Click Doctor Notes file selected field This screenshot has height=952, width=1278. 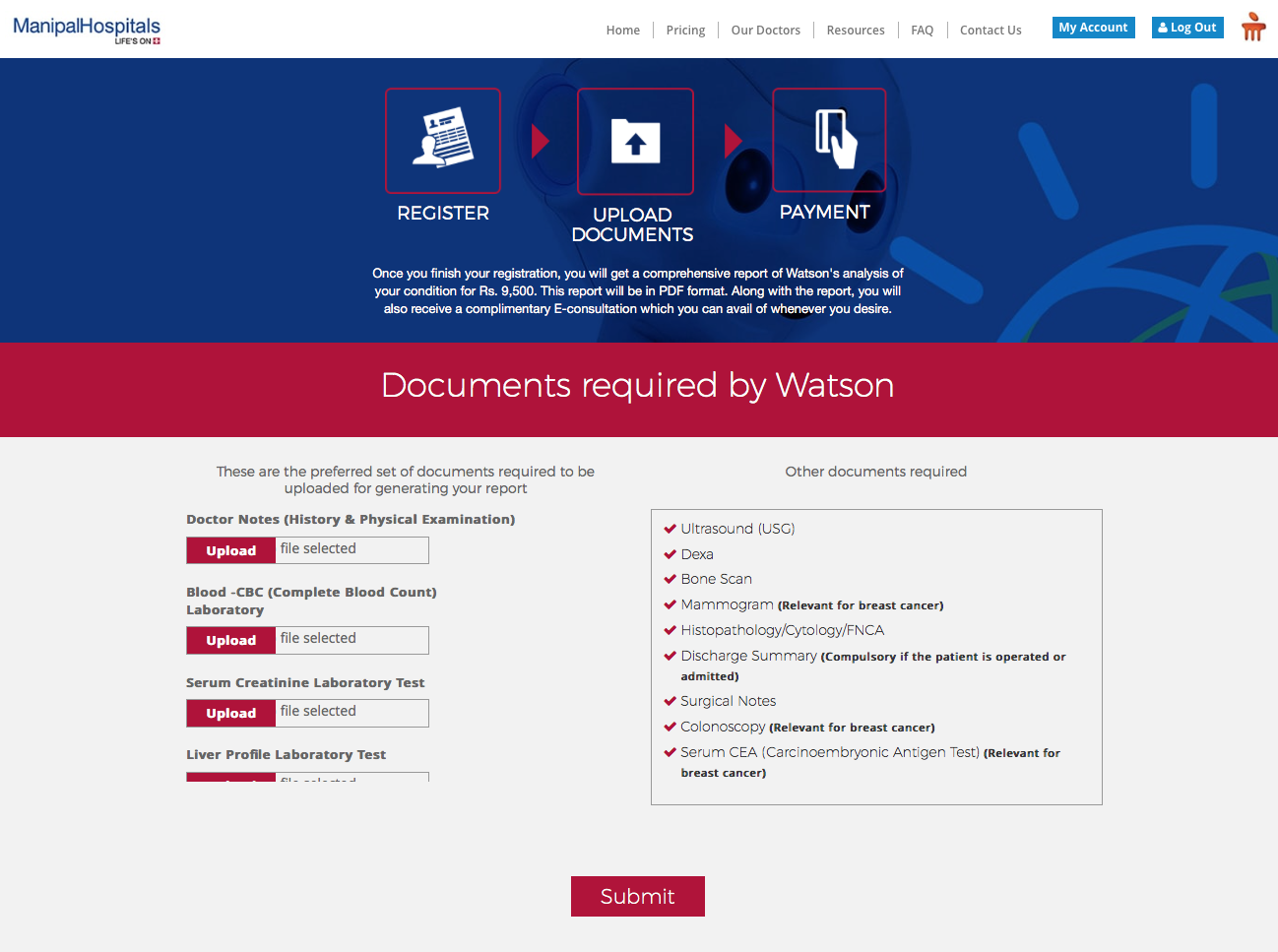[x=352, y=550]
